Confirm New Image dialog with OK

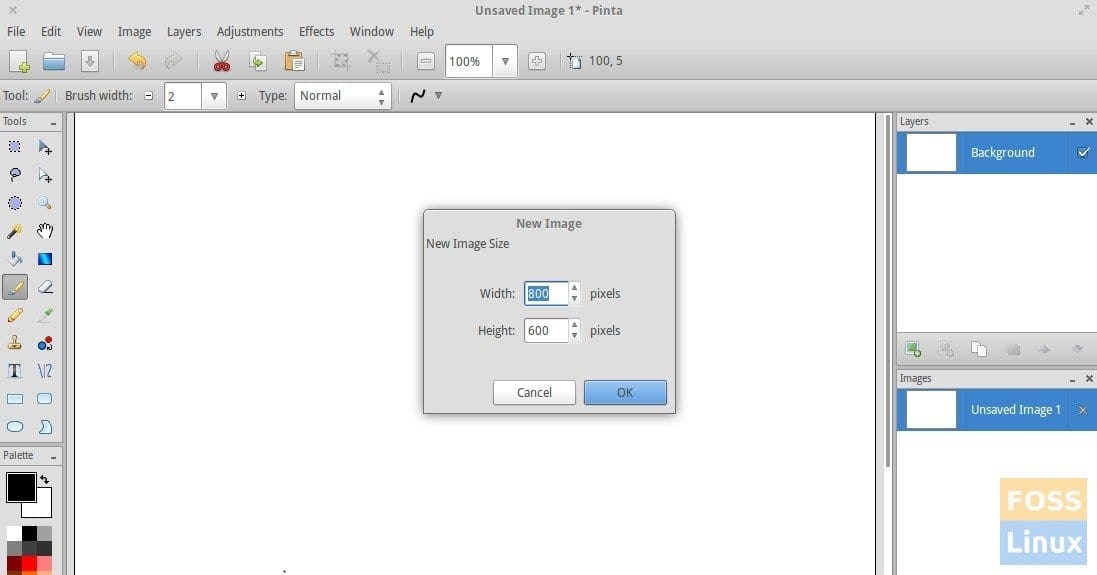(x=625, y=392)
